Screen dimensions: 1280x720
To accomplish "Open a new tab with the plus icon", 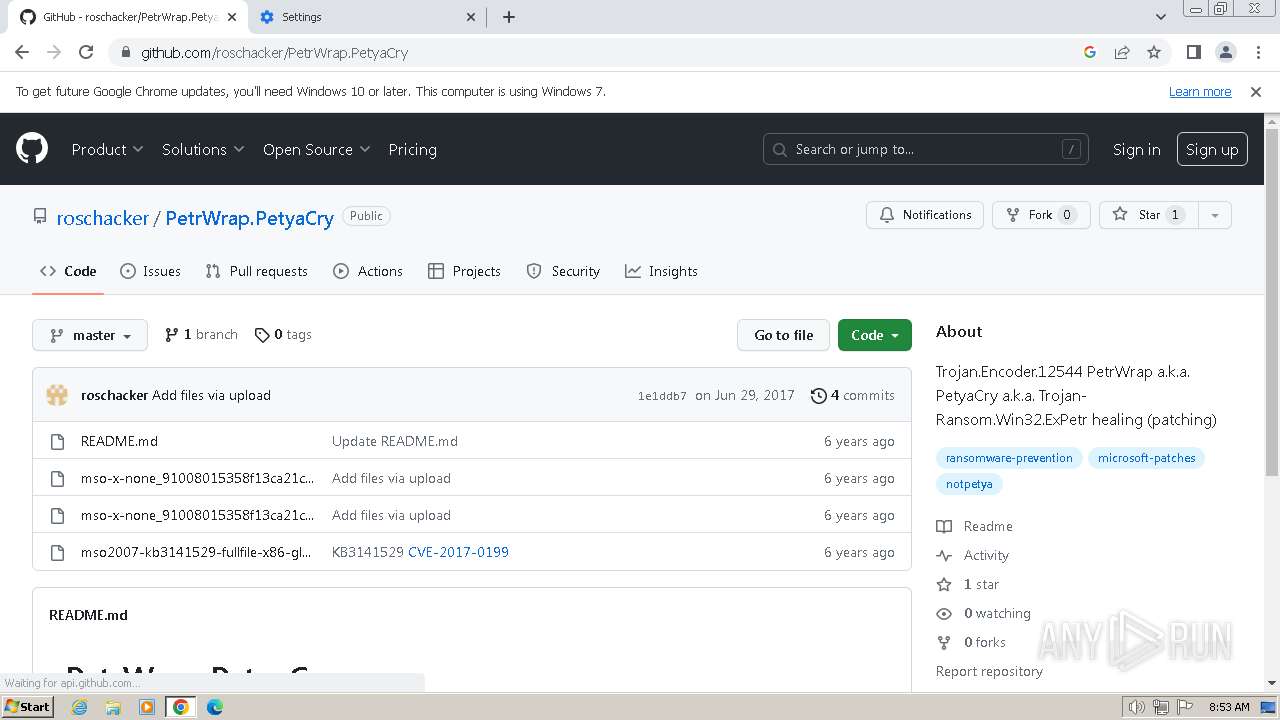I will (x=508, y=17).
